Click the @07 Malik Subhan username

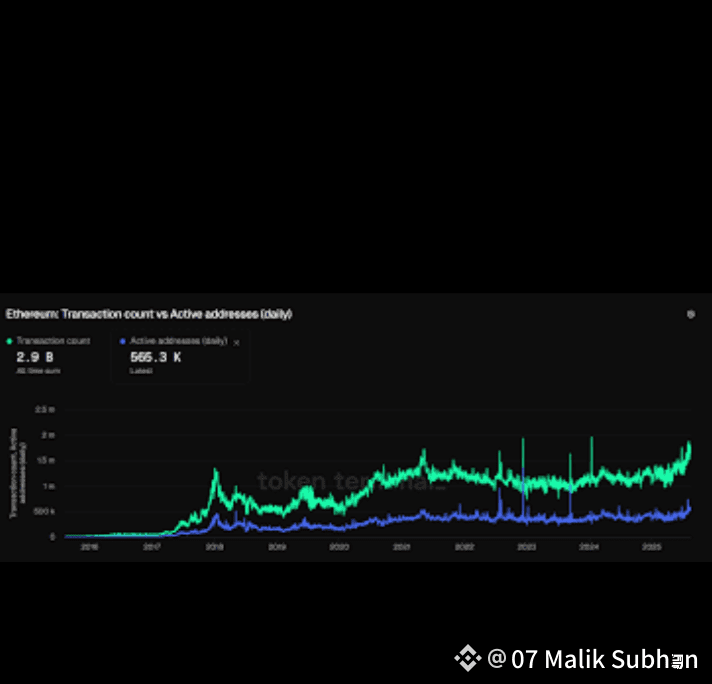(x=593, y=659)
